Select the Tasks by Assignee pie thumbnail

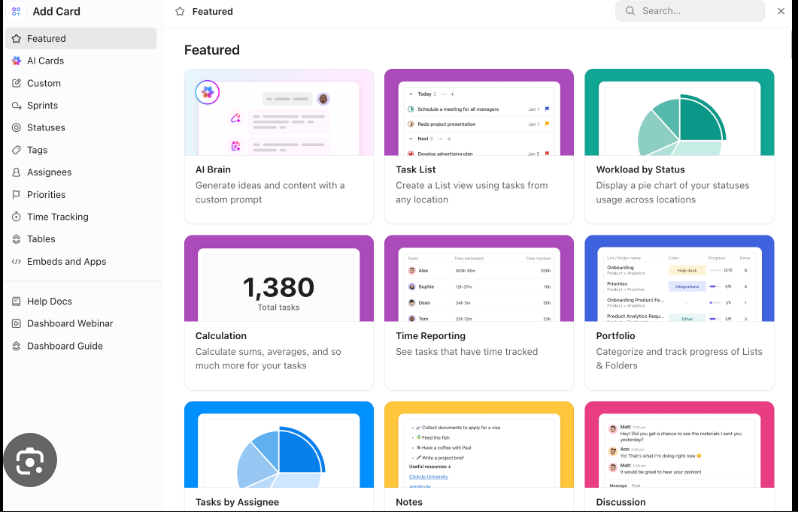(279, 445)
